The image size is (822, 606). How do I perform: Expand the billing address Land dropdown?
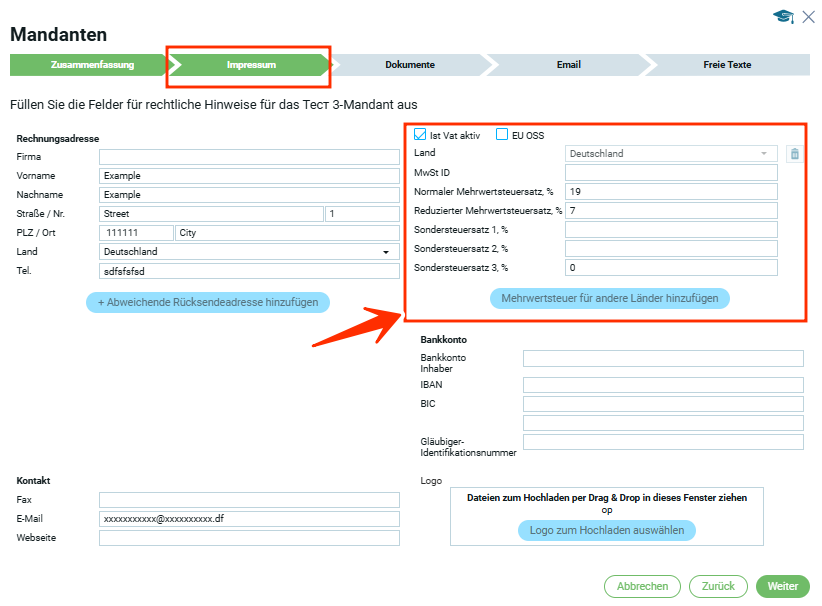(x=249, y=252)
